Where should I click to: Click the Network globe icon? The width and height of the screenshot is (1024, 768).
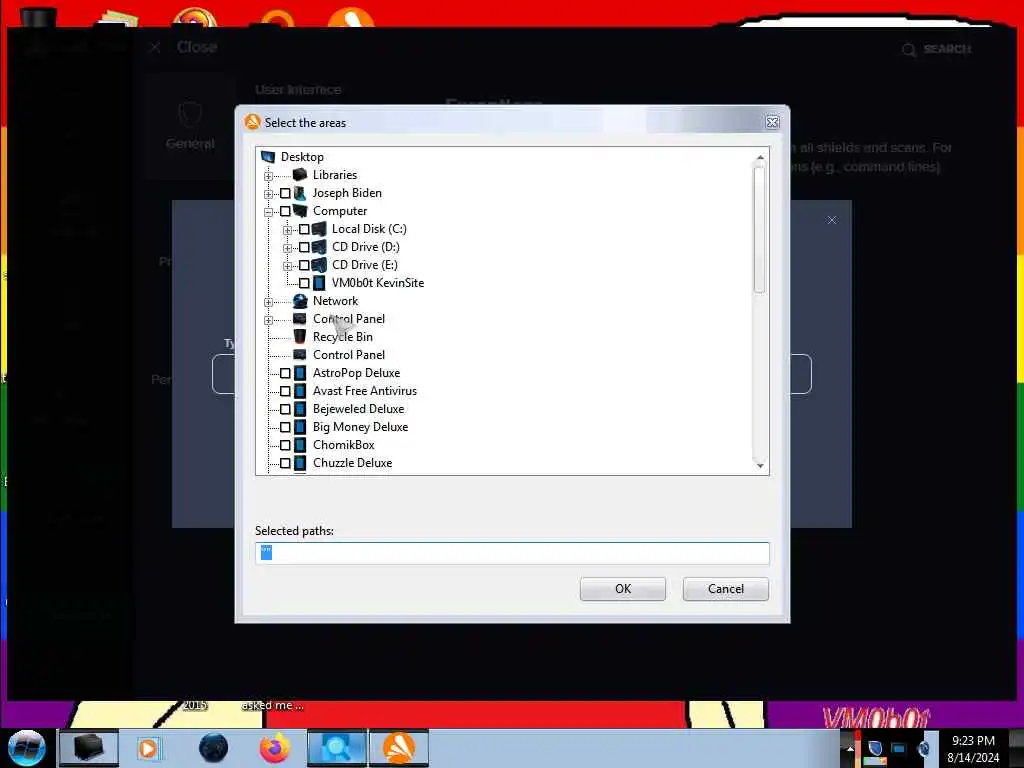click(x=300, y=301)
